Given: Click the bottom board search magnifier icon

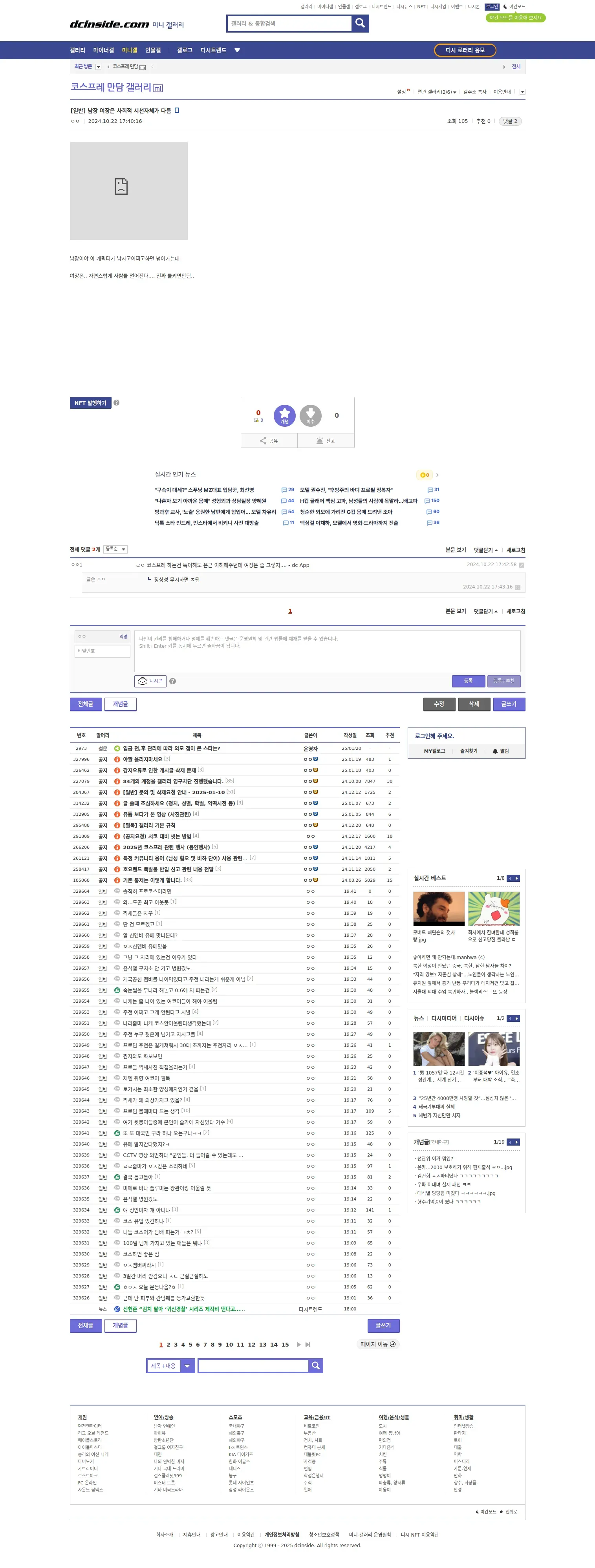Looking at the screenshot, I should coord(315,1365).
